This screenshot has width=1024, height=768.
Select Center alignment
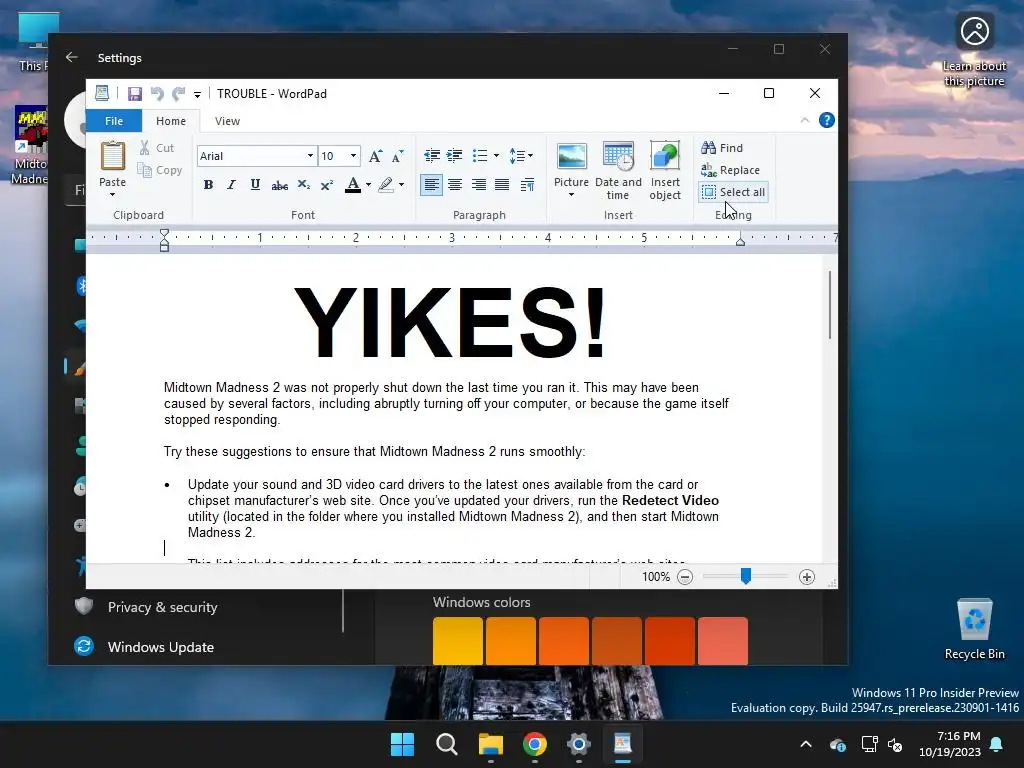(455, 185)
